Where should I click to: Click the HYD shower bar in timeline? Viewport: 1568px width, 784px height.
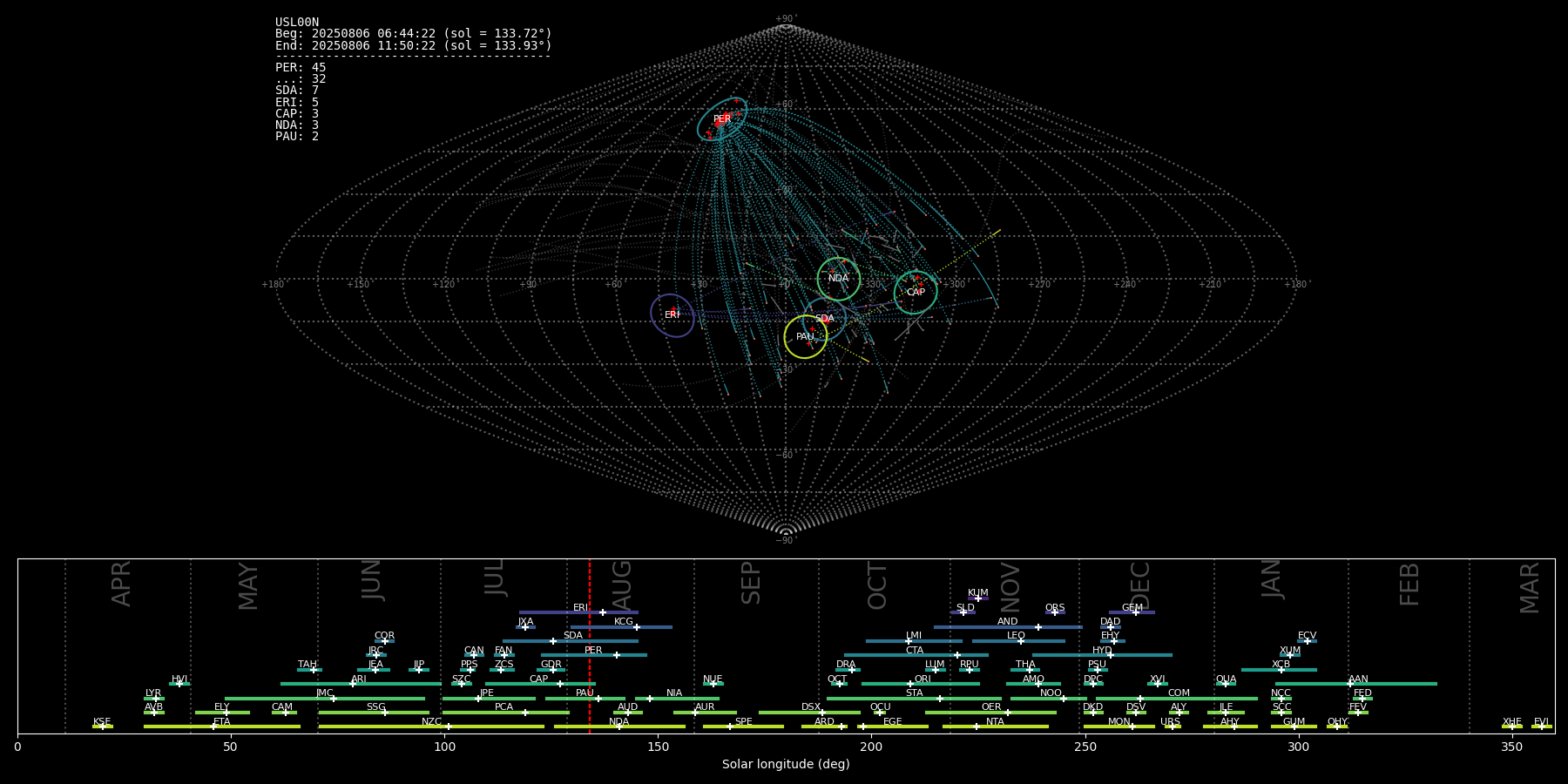click(1102, 655)
